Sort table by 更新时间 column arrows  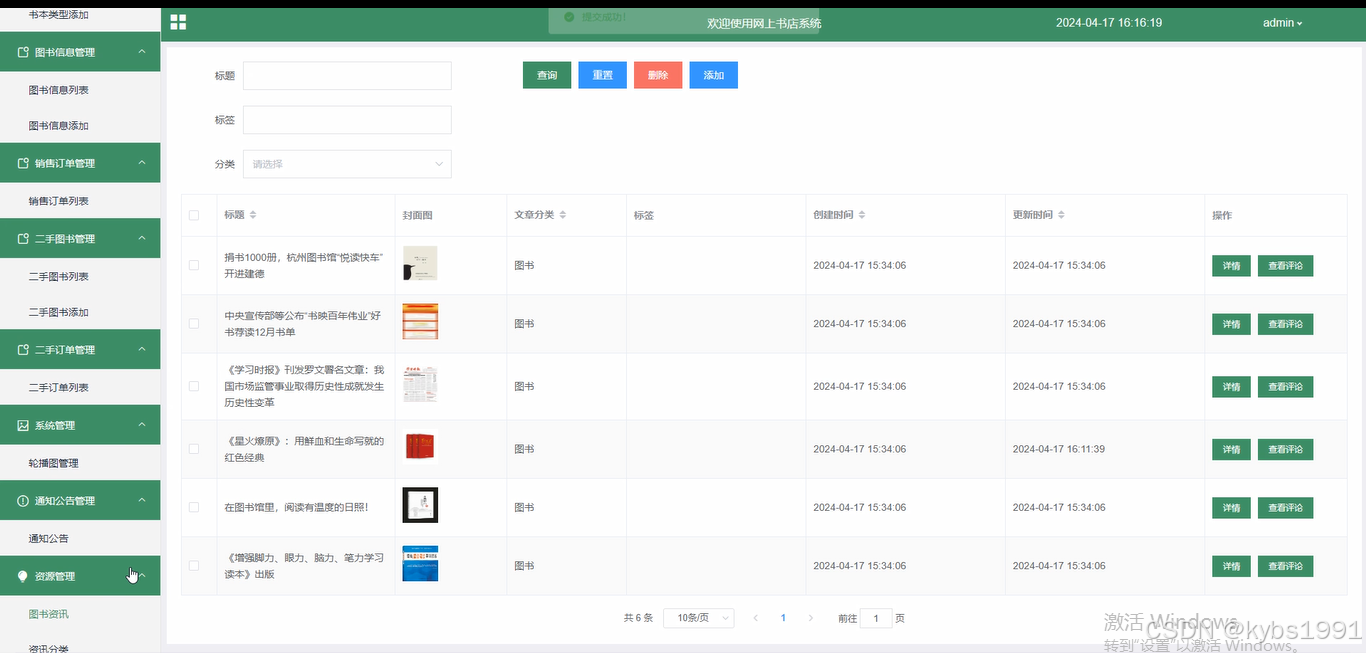click(x=1061, y=215)
